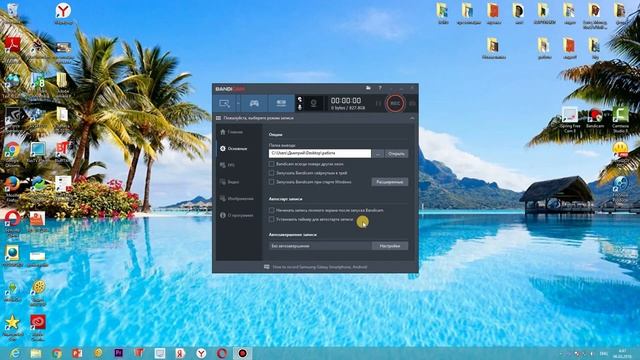Open the Image tab in sidebar

click(x=238, y=199)
